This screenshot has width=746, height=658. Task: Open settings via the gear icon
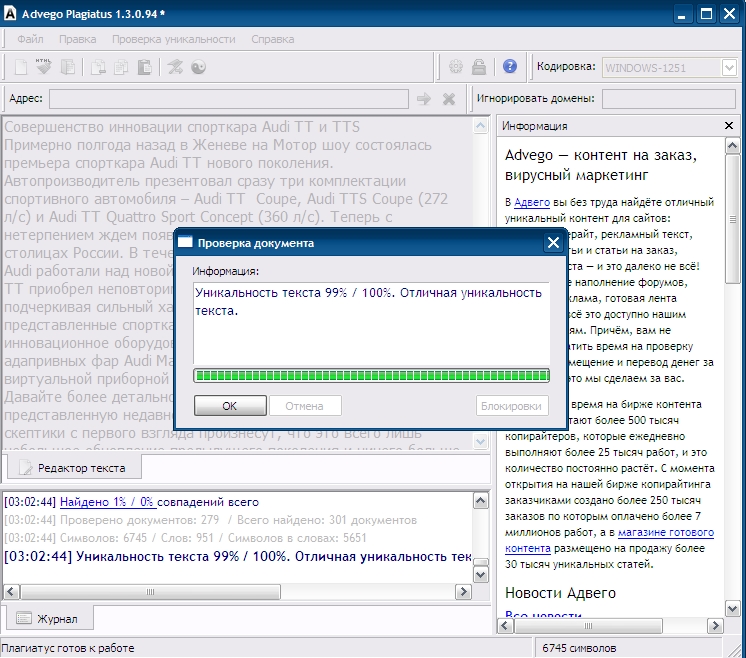456,68
